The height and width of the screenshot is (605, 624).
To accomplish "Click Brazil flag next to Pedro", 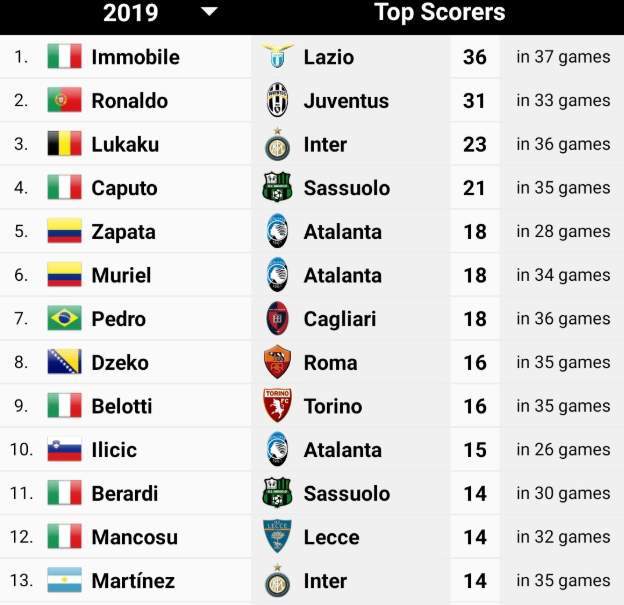I will click(64, 319).
